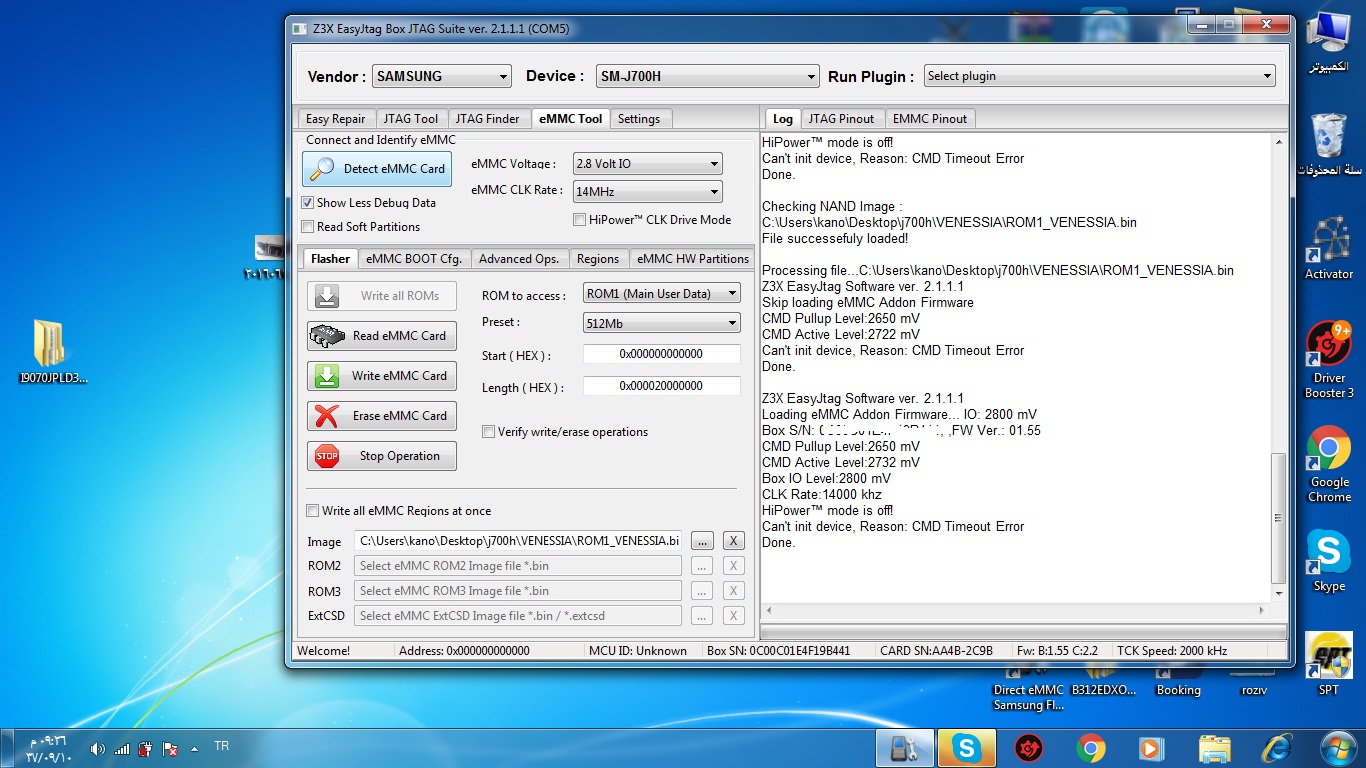The height and width of the screenshot is (768, 1366).
Task: Open the Settings tab
Action: click(x=639, y=119)
